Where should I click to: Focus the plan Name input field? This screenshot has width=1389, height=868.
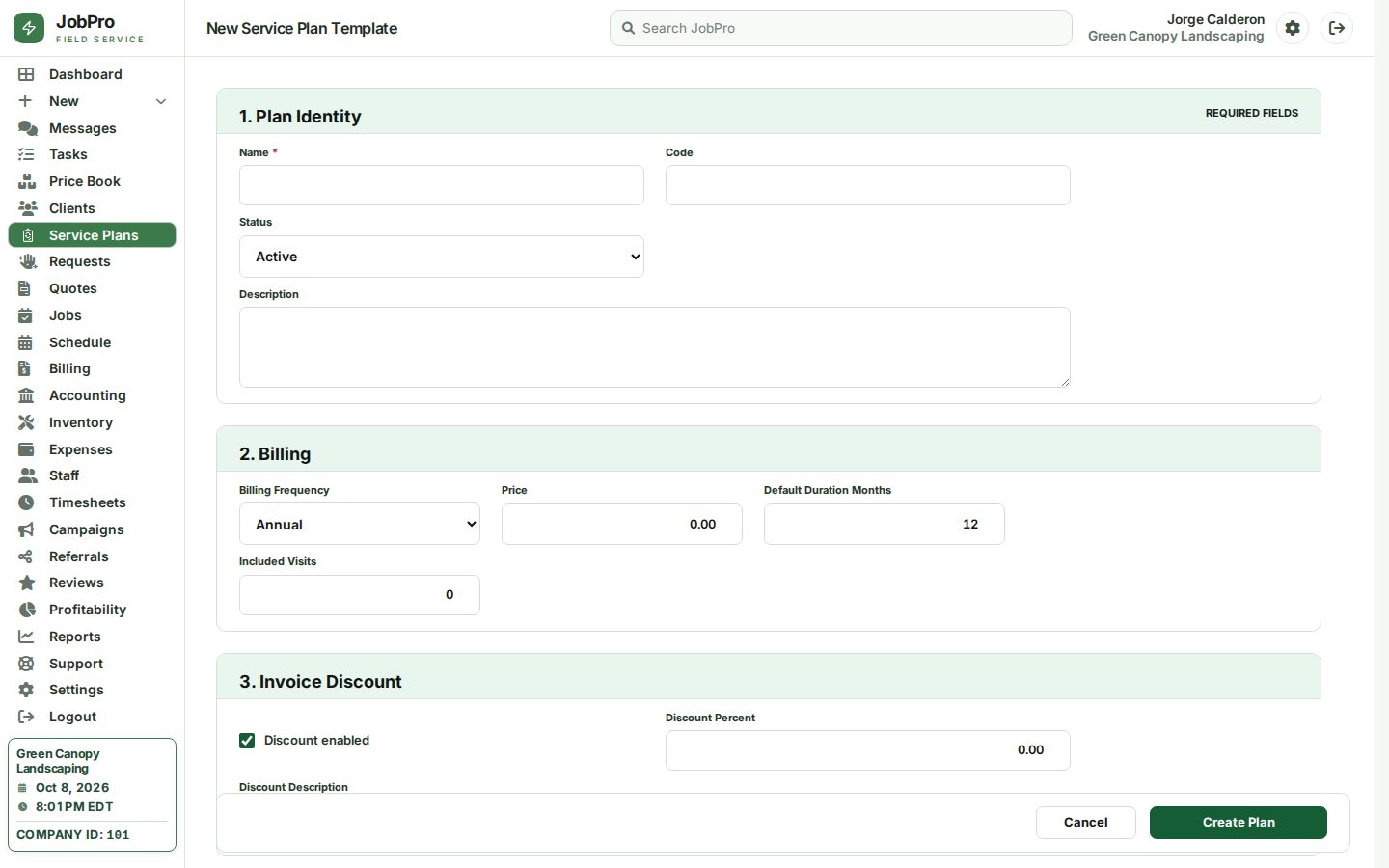[442, 185]
